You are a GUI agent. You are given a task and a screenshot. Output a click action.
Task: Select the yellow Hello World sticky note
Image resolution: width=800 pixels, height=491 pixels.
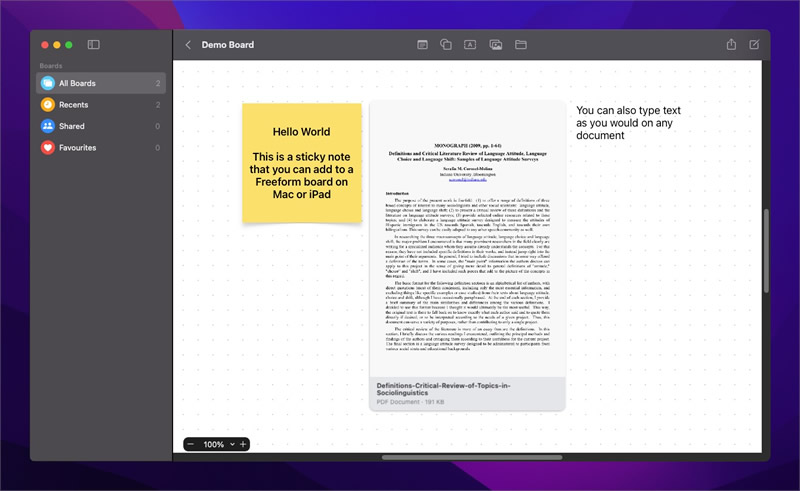[302, 163]
